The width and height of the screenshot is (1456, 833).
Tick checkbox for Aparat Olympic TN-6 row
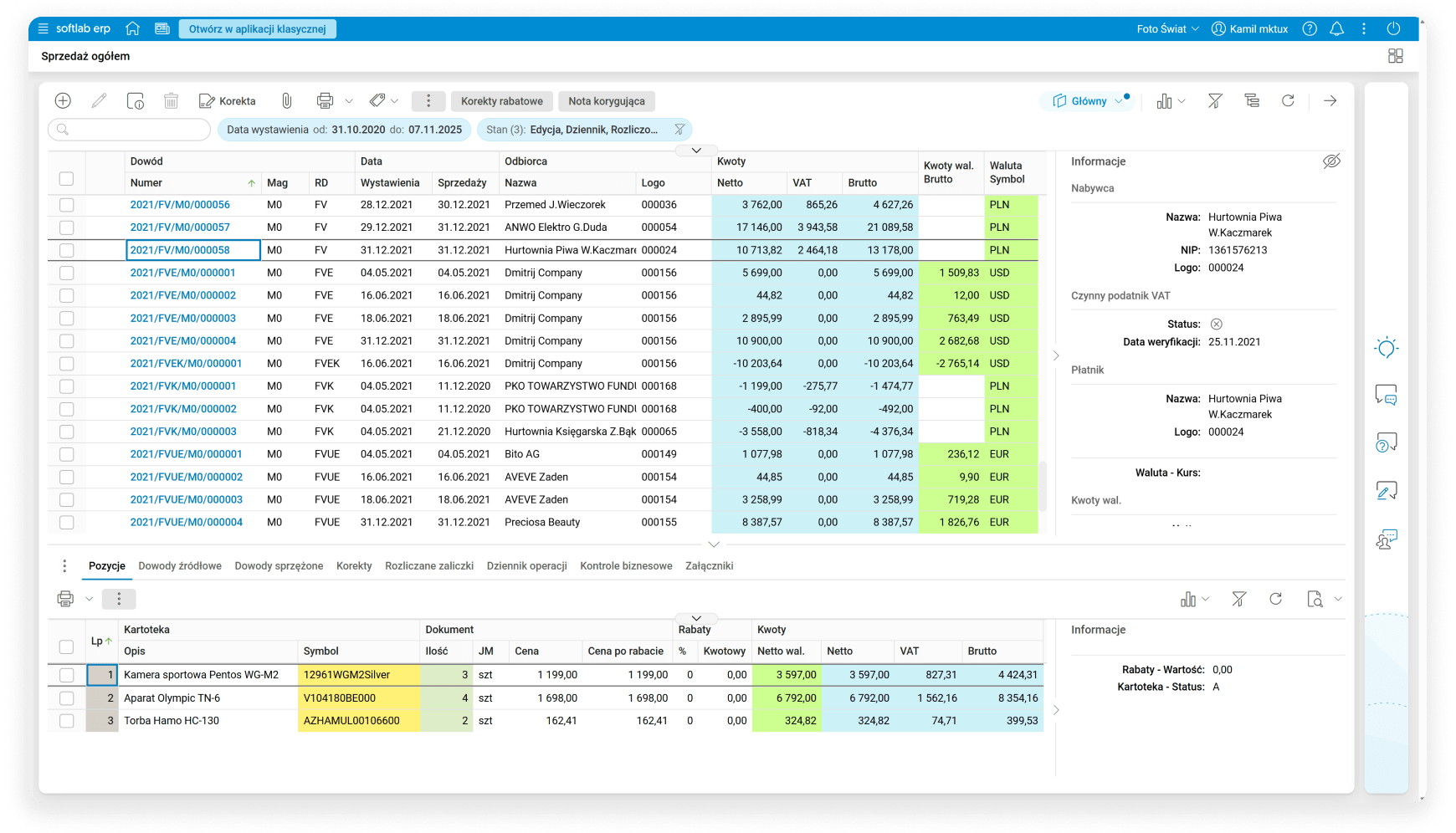click(67, 698)
